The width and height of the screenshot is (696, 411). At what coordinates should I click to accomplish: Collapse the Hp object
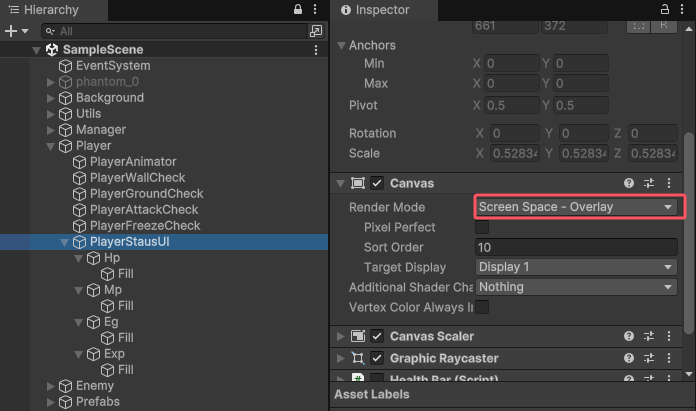click(x=79, y=258)
